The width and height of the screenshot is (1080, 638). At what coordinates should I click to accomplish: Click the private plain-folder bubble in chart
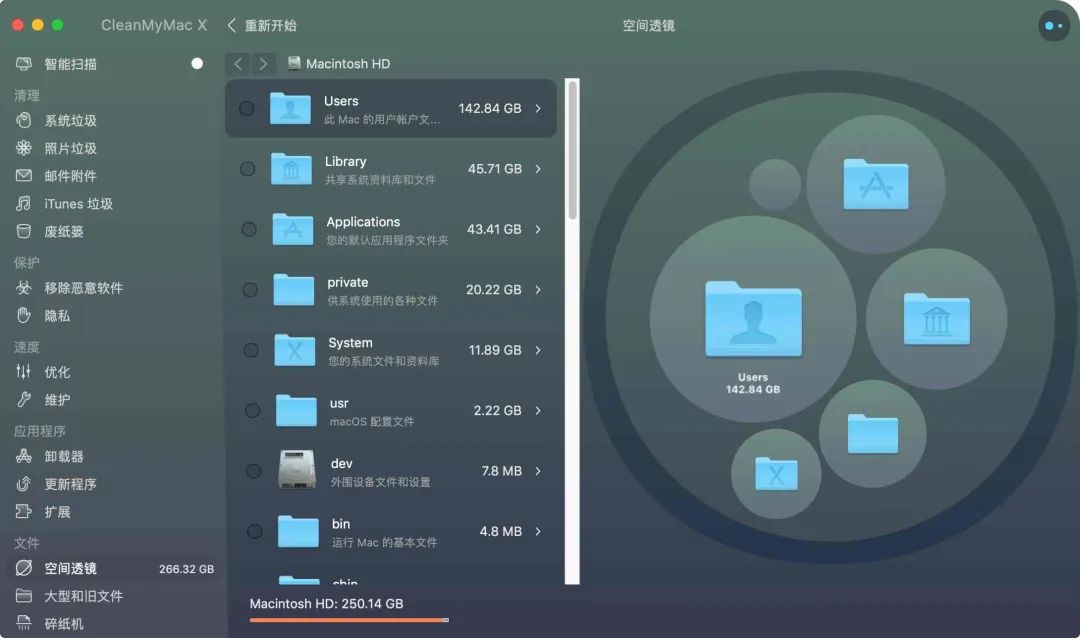point(873,433)
